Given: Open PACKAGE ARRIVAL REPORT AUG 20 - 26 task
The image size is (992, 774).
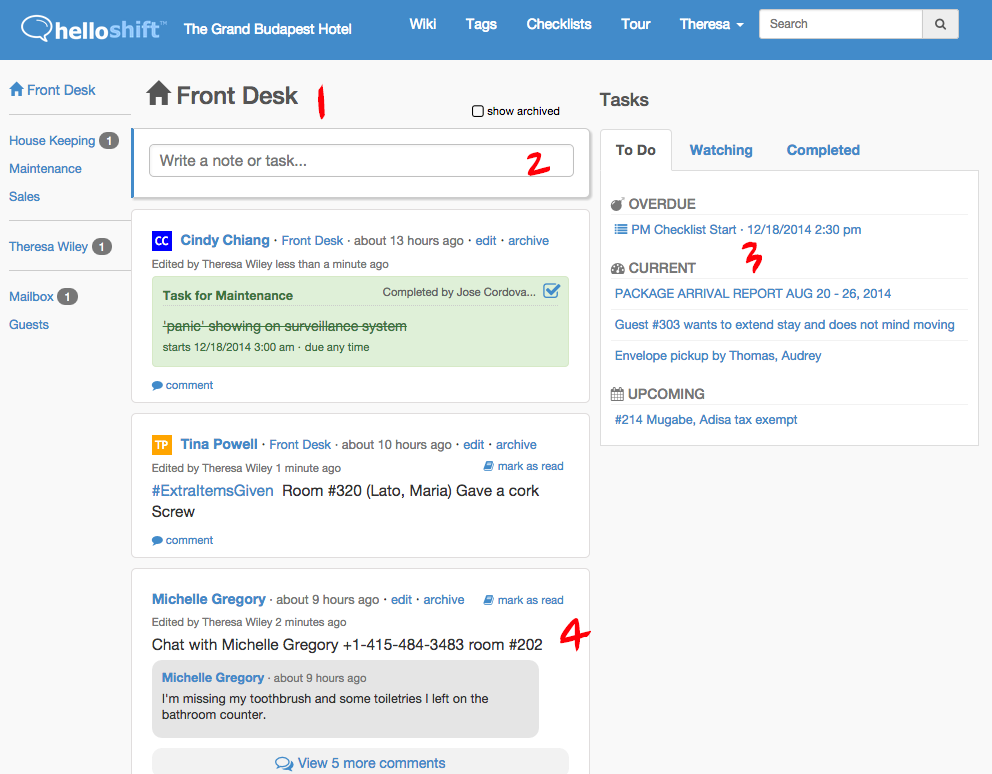Looking at the screenshot, I should 752,293.
